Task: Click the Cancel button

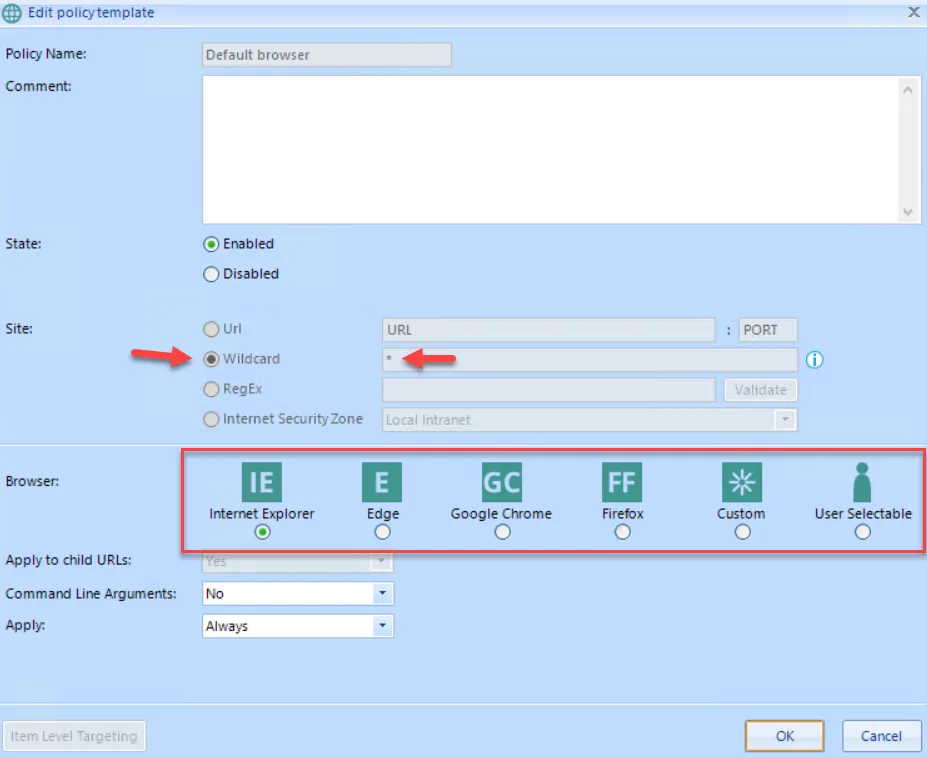Action: point(881,736)
